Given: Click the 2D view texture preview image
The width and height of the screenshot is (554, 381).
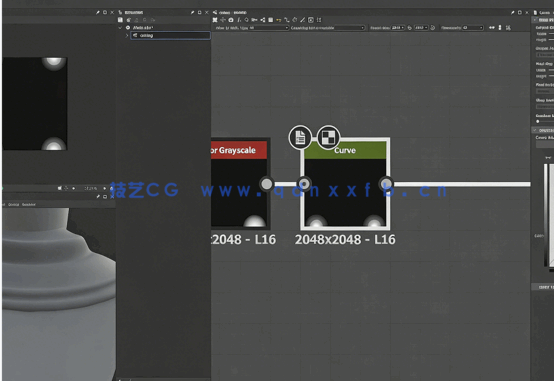Looking at the screenshot, I should pyautogui.click(x=35, y=104).
